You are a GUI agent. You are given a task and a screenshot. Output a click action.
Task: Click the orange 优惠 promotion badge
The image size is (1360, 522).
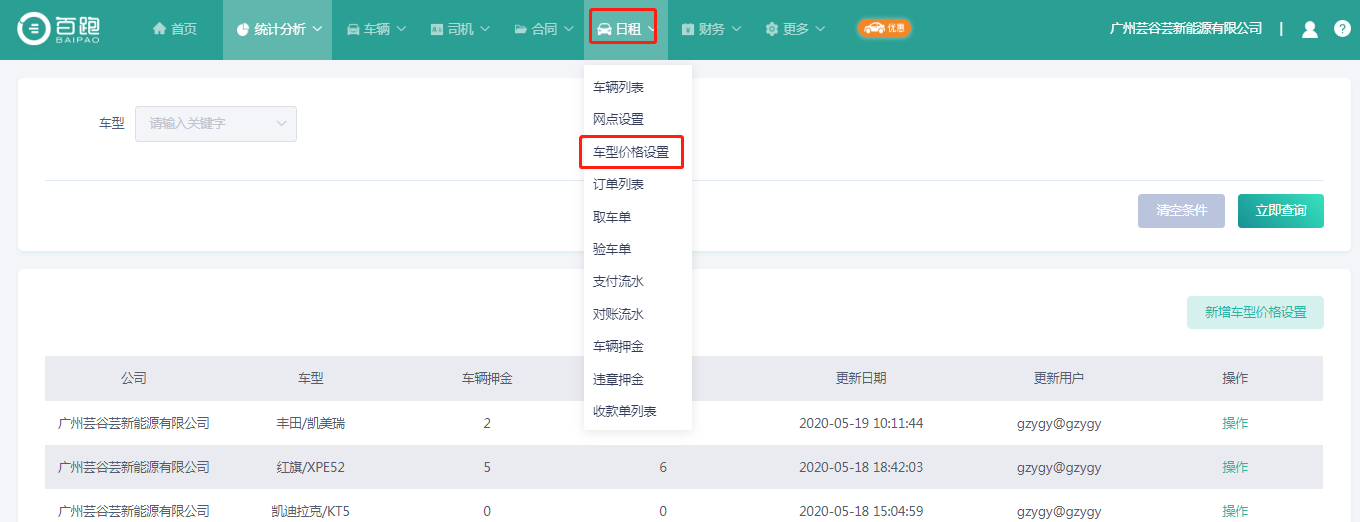coord(884,28)
